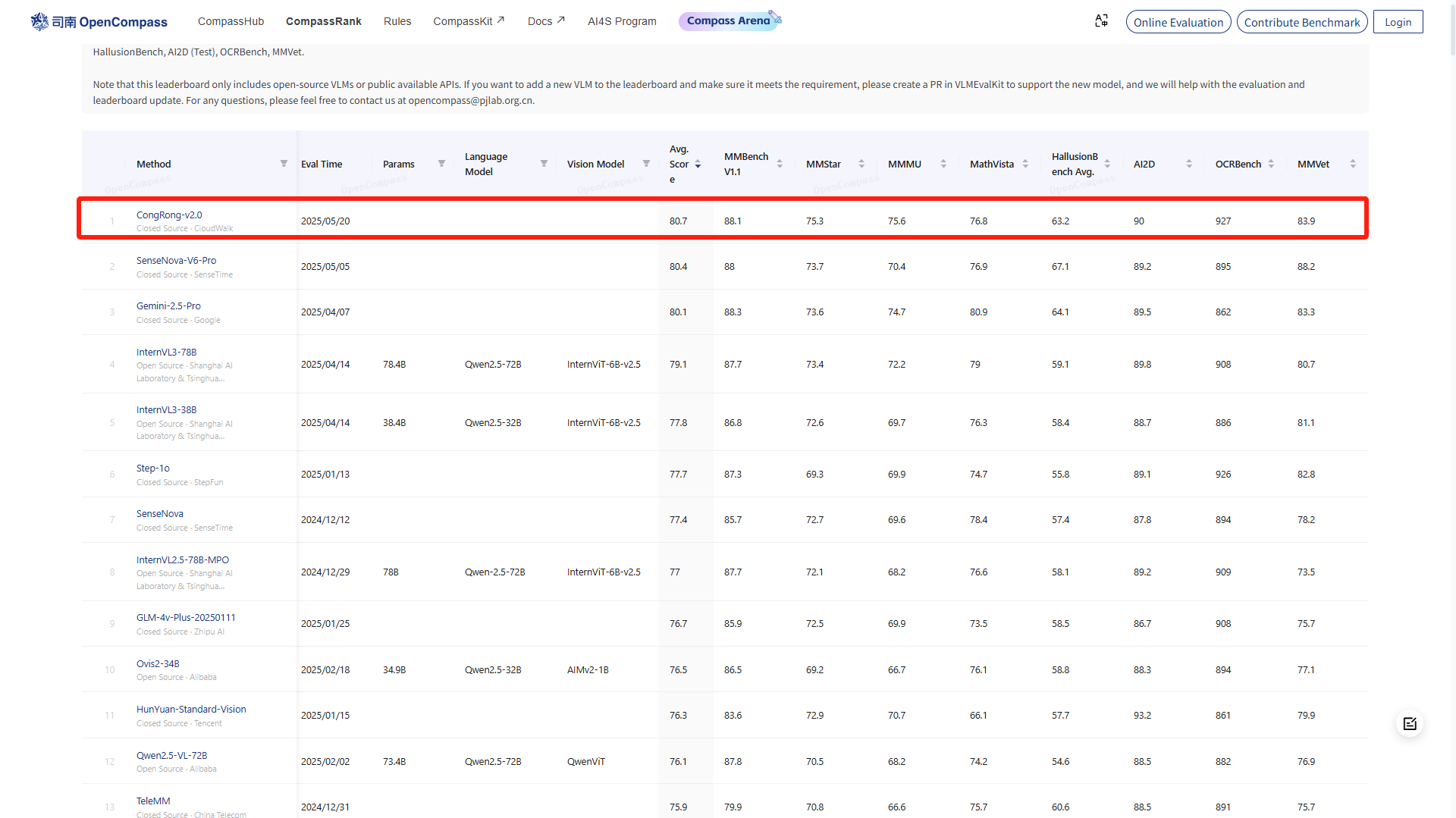Click the OpenCompass logo
The image size is (1456, 818).
coord(99,21)
